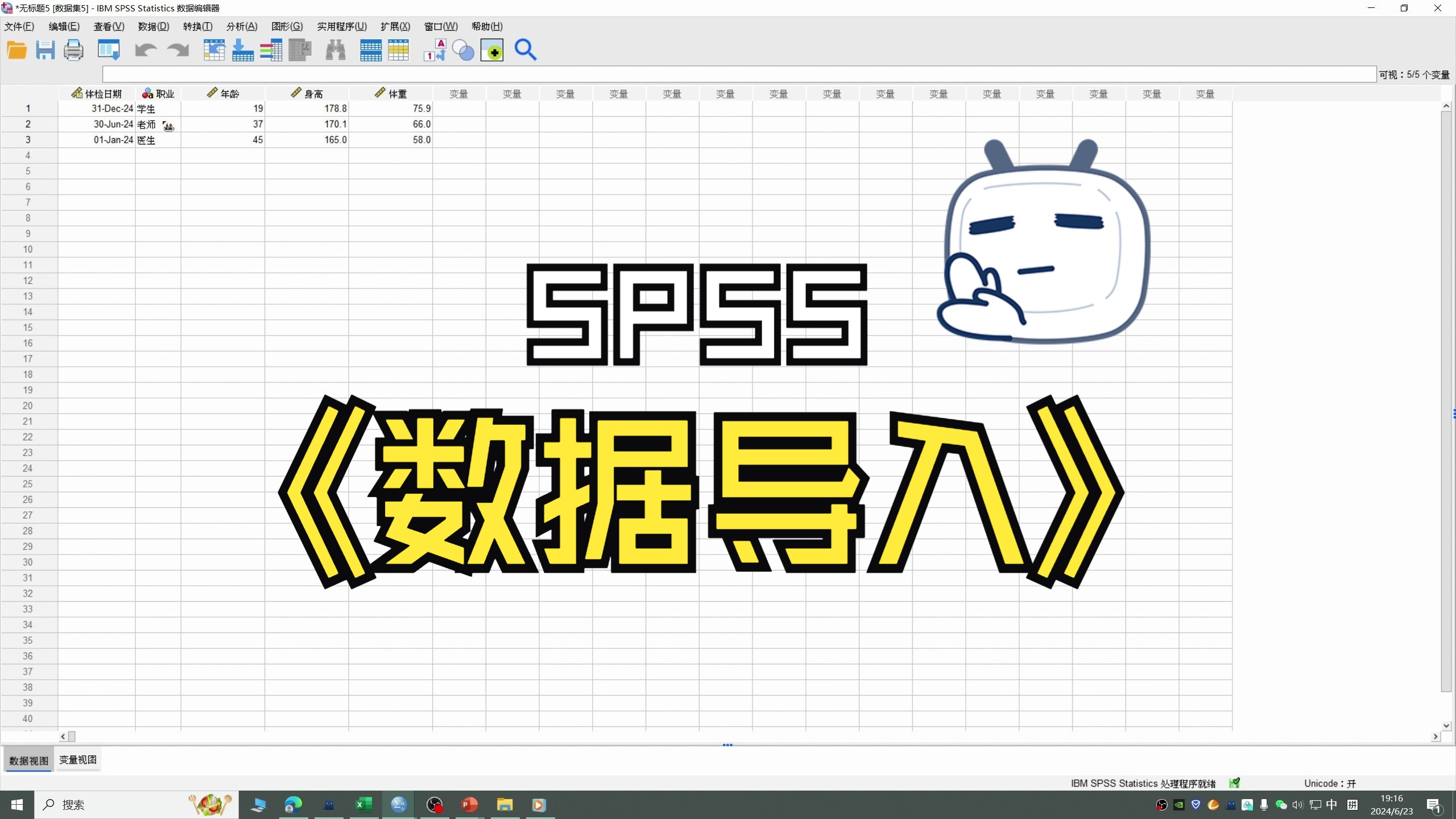The height and width of the screenshot is (819, 1456).
Task: Open the 转换 menu
Action: (x=197, y=27)
